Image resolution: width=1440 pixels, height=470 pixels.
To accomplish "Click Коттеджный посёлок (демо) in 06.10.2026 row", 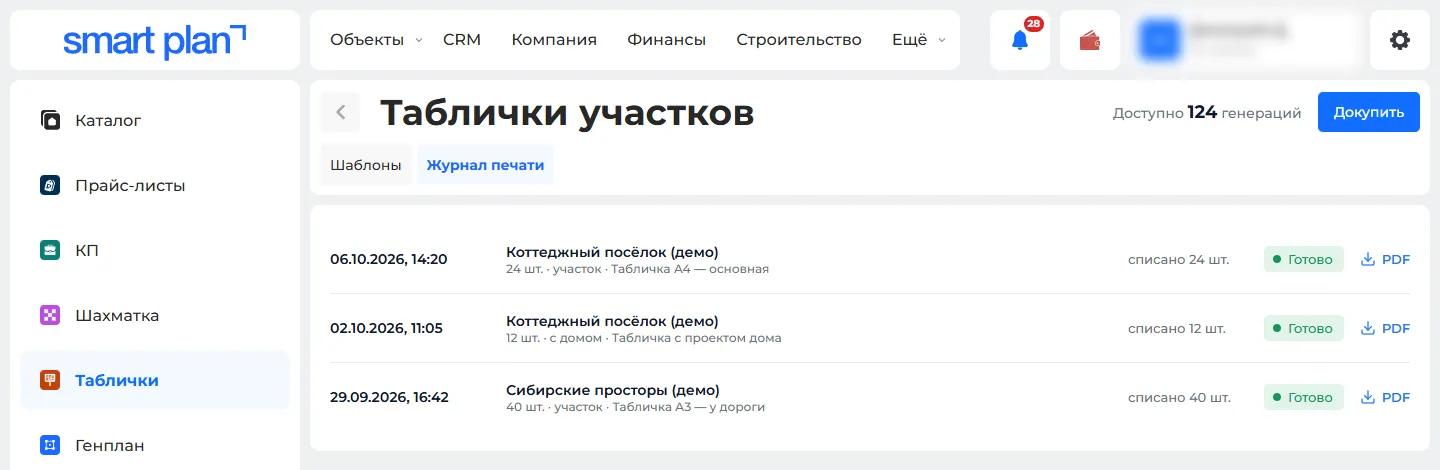I will point(612,252).
